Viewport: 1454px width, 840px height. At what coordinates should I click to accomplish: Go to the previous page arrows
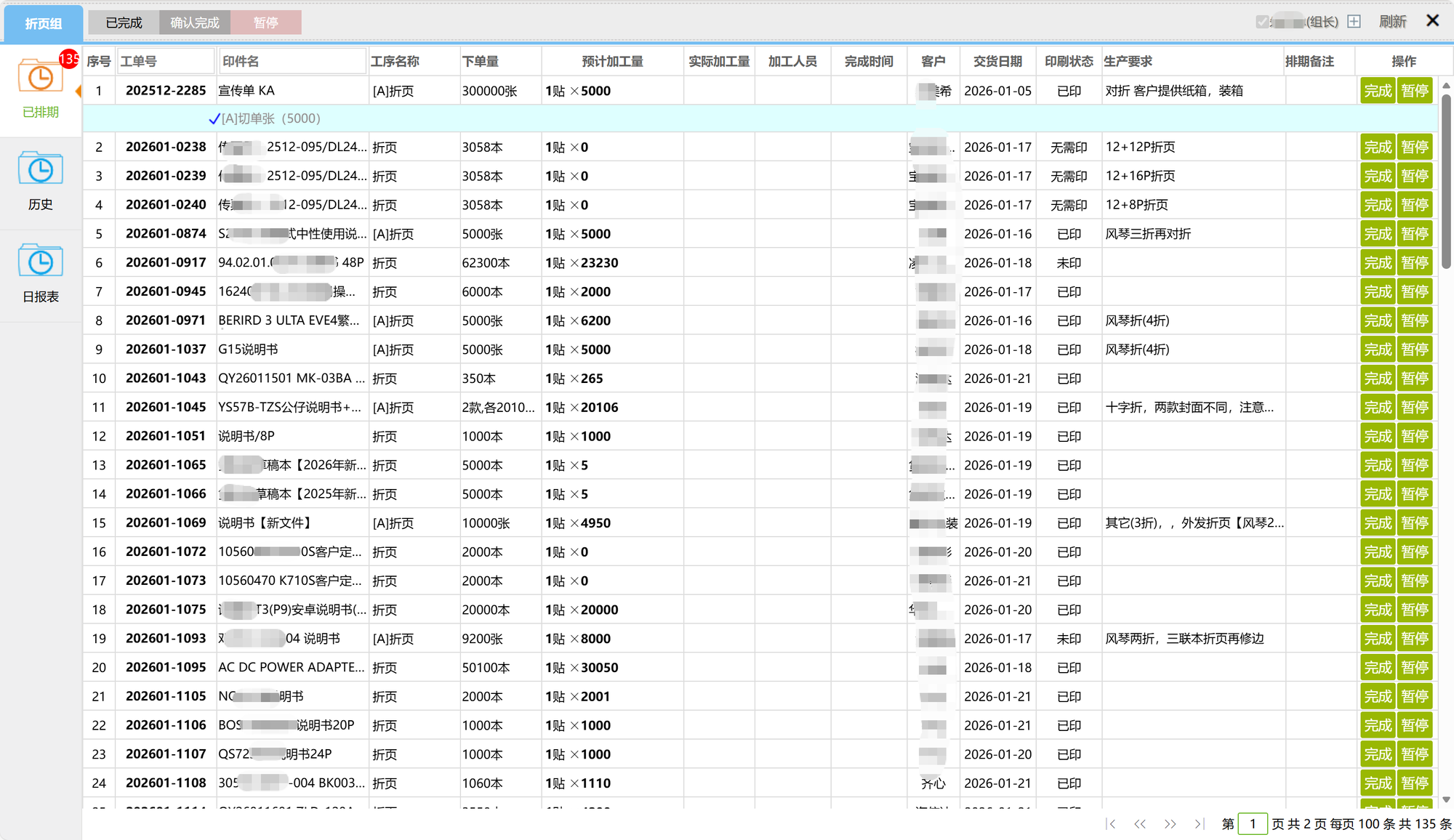click(1140, 824)
